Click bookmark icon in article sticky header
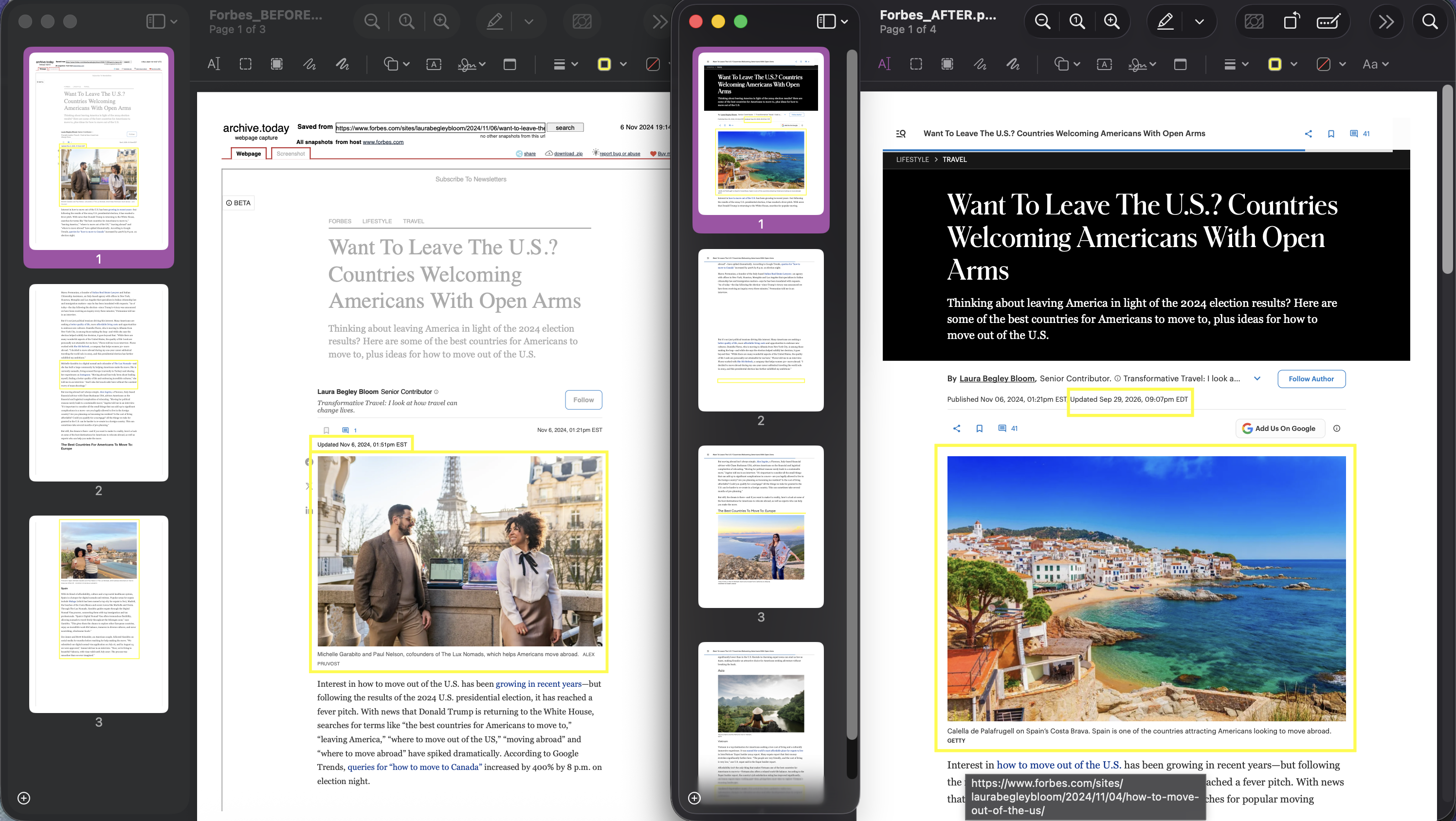Image resolution: width=1456 pixels, height=821 pixels. tap(1331, 134)
